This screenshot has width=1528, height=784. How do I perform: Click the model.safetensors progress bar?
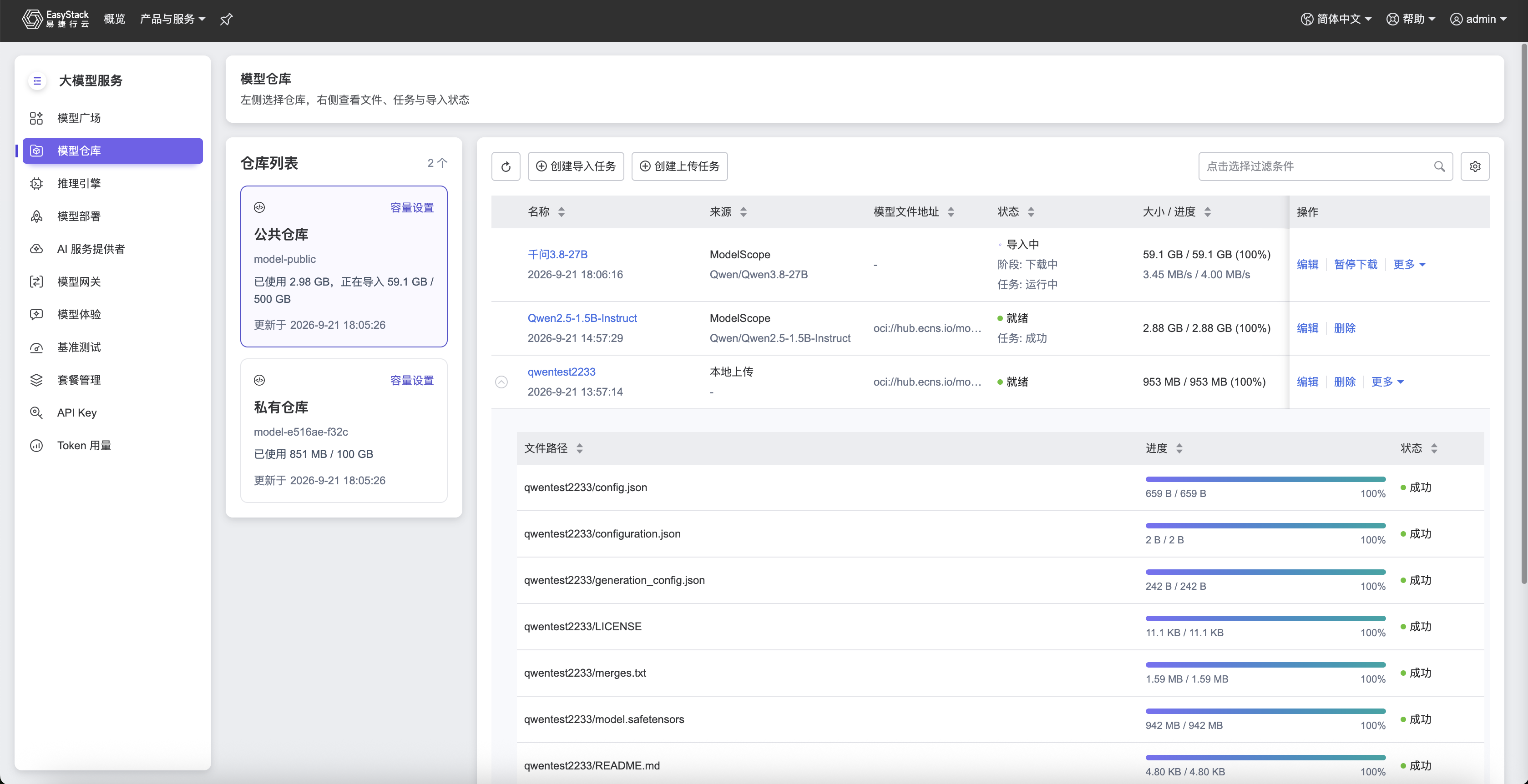coord(1265,711)
